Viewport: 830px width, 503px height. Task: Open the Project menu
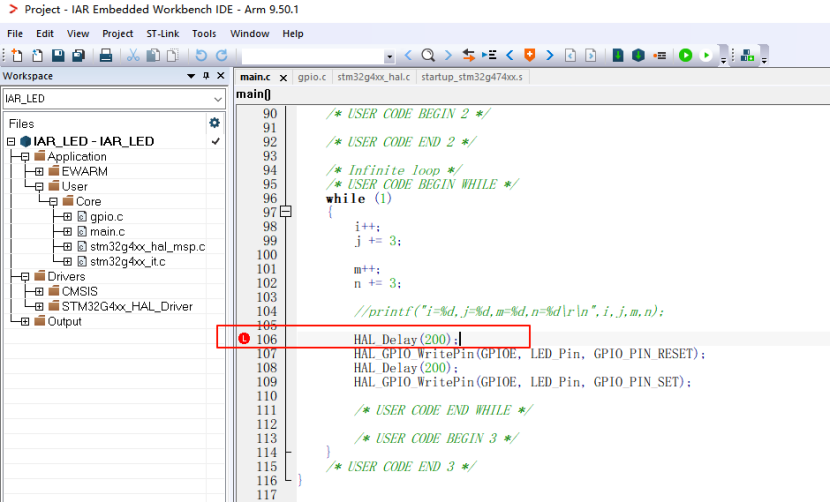tap(118, 33)
